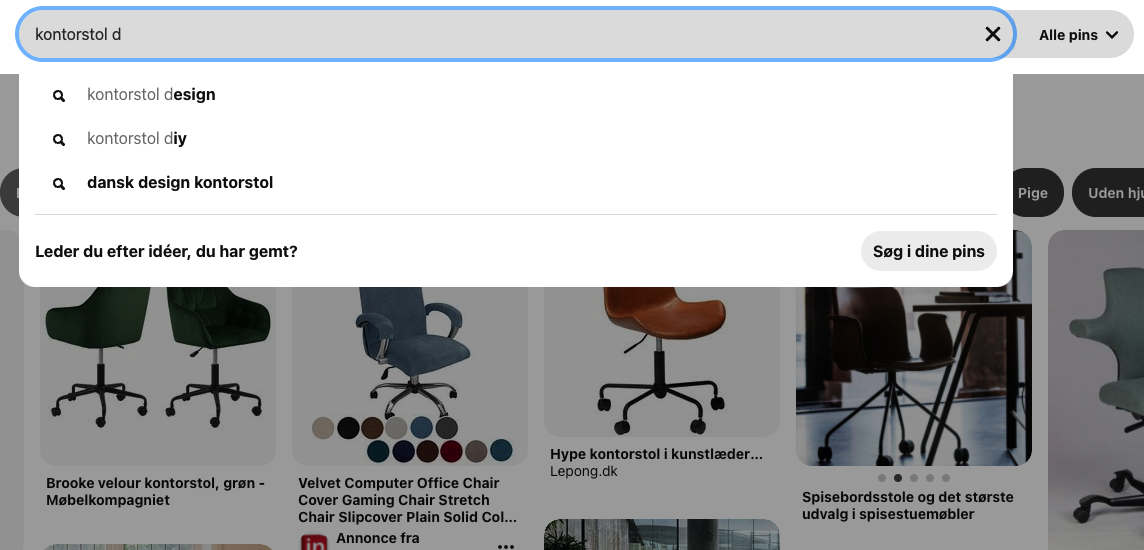Open the three-dot menu on the ad pin
The height and width of the screenshot is (550, 1144).
pyautogui.click(x=505, y=544)
